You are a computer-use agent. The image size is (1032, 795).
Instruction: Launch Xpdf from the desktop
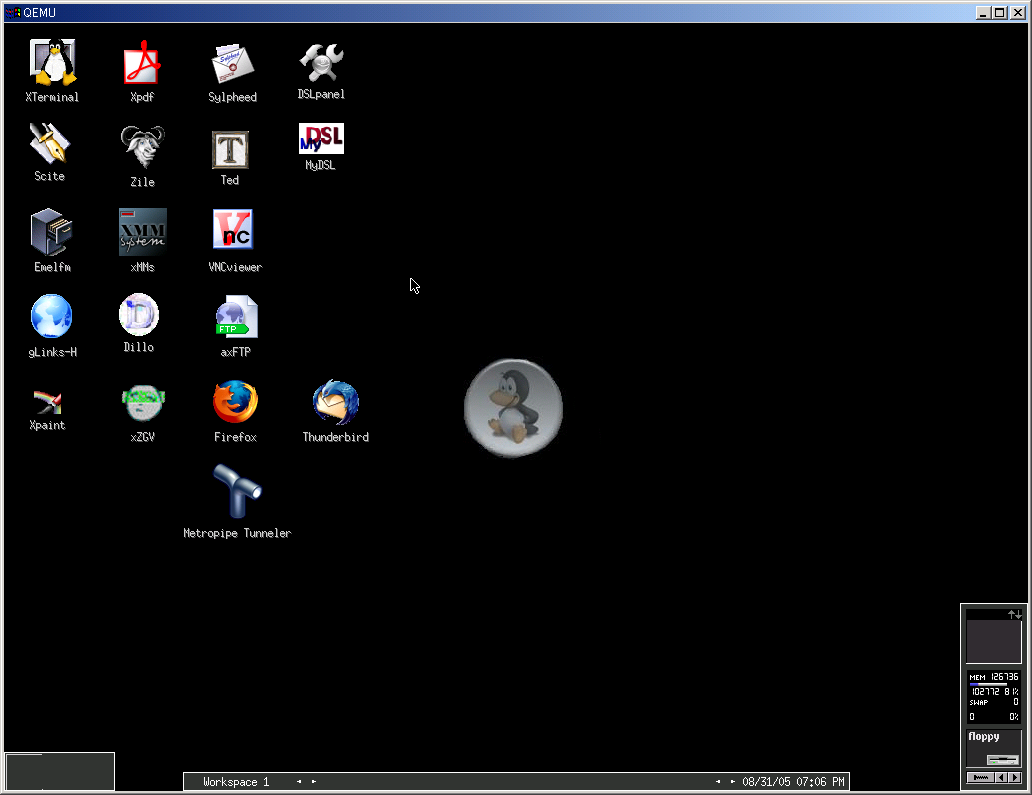(x=142, y=62)
